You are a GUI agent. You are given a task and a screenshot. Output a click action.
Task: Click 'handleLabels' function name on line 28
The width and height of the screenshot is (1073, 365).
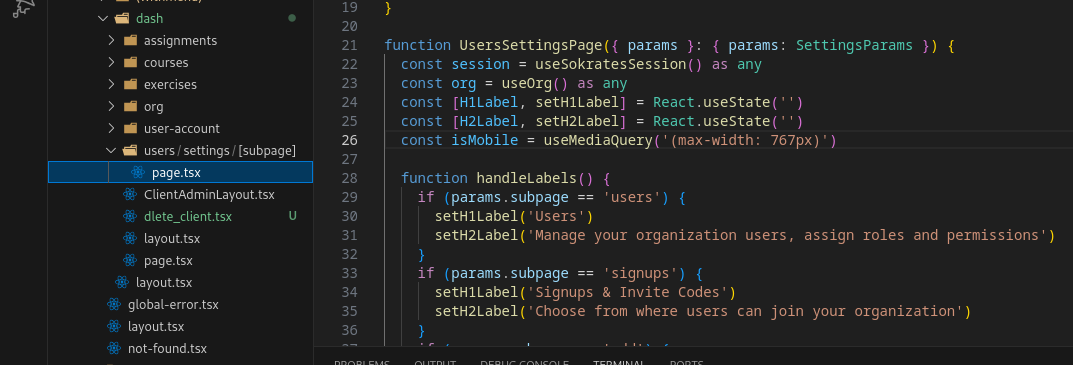pyautogui.click(x=527, y=178)
